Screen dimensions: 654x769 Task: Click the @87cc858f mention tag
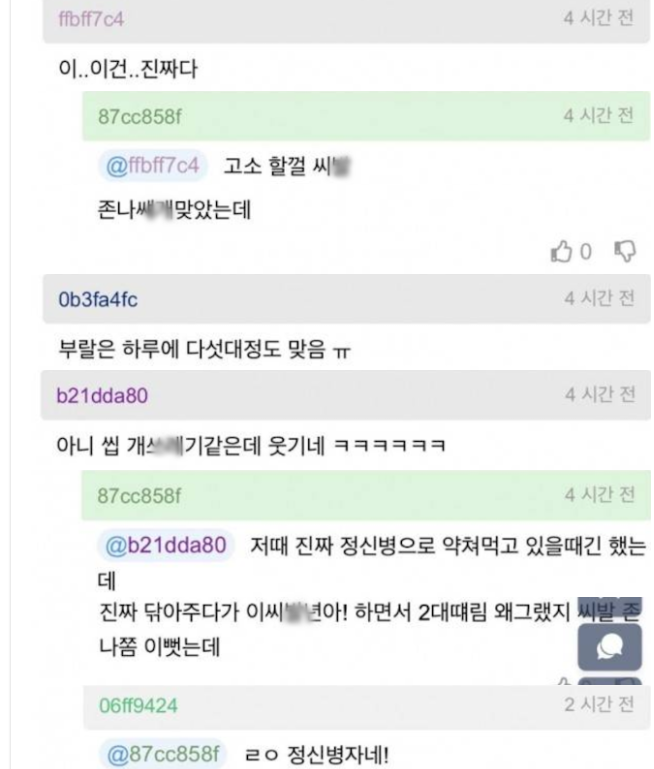[x=163, y=754]
